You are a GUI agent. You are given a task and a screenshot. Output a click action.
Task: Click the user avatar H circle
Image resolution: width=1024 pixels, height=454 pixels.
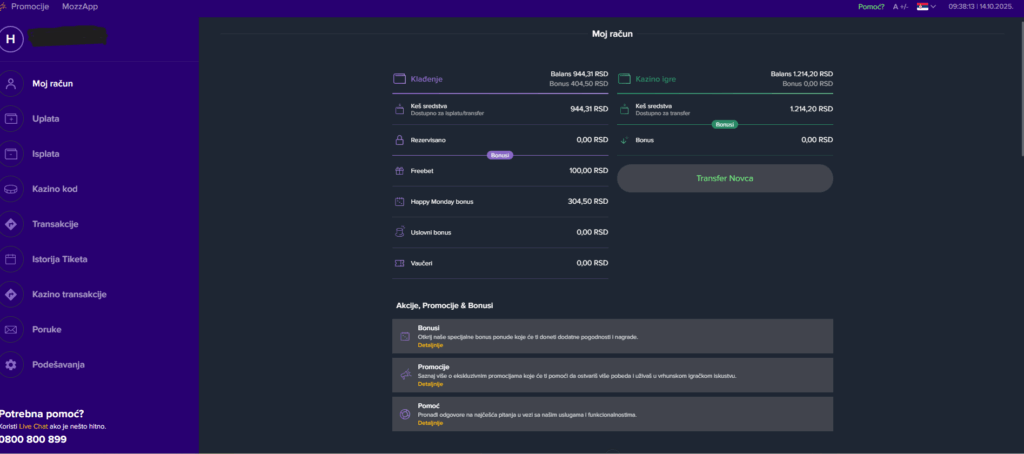pyautogui.click(x=12, y=39)
